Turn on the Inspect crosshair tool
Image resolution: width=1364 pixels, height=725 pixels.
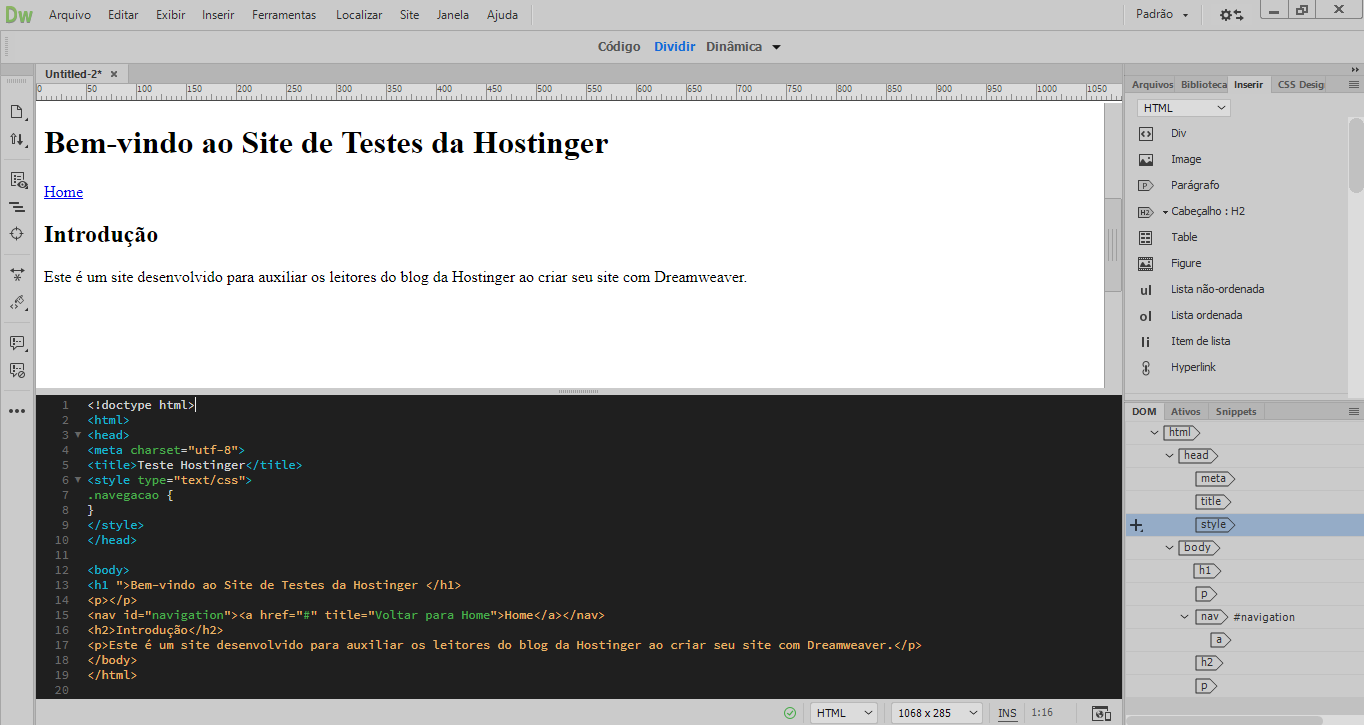17,233
